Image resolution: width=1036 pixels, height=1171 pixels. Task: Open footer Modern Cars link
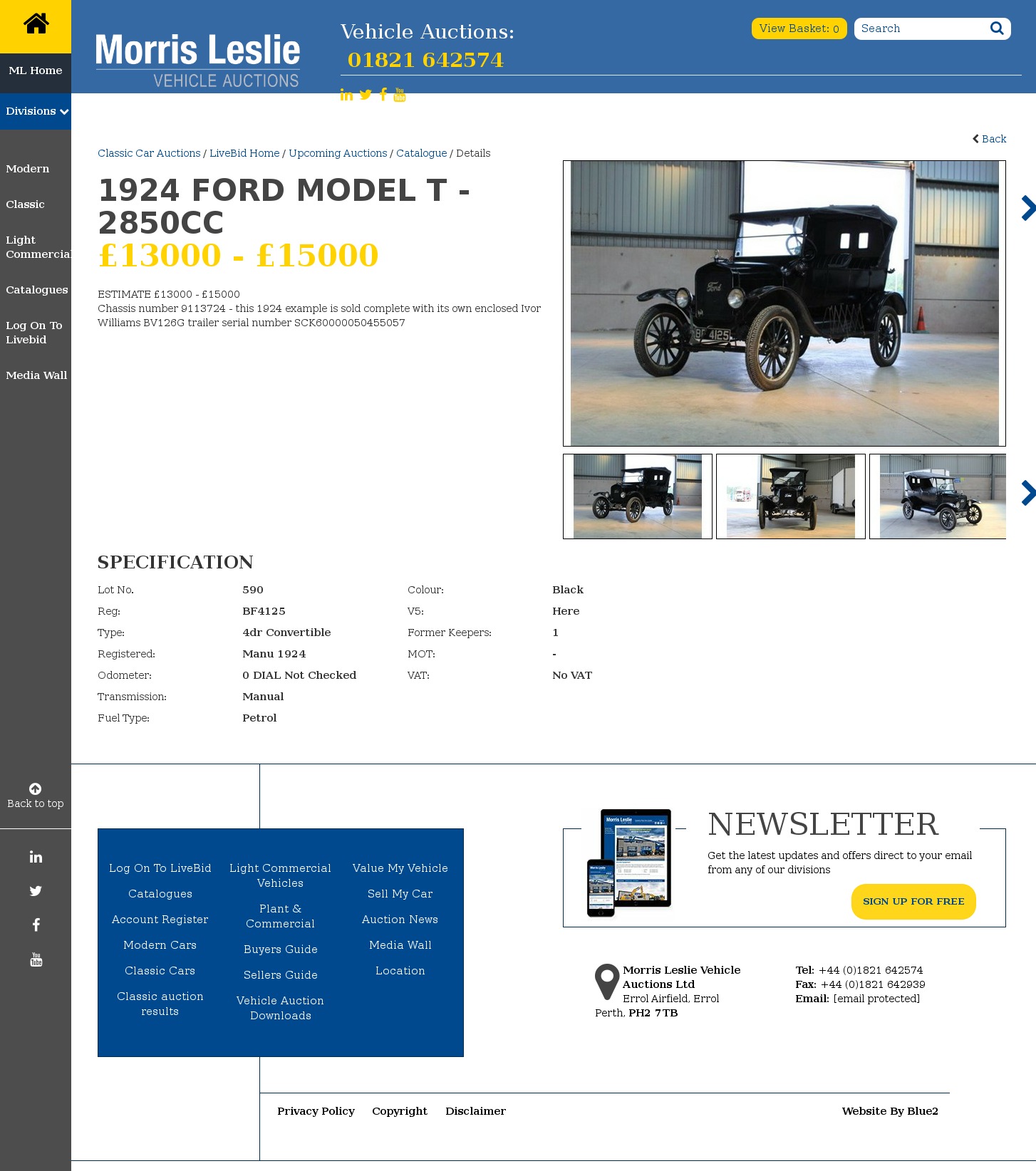(x=160, y=945)
